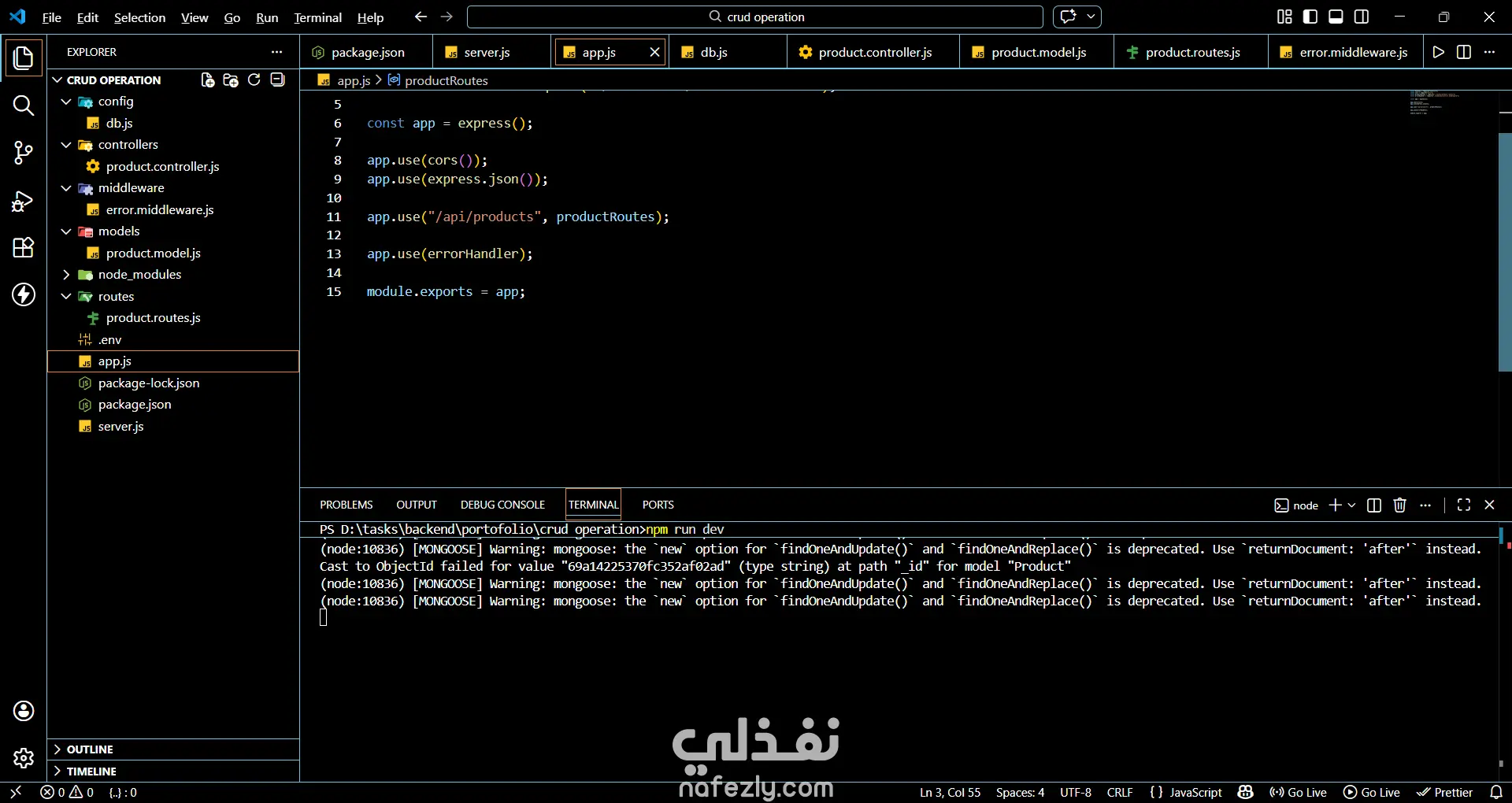Collapse the models folder
Viewport: 1512px width, 803px height.
point(66,231)
